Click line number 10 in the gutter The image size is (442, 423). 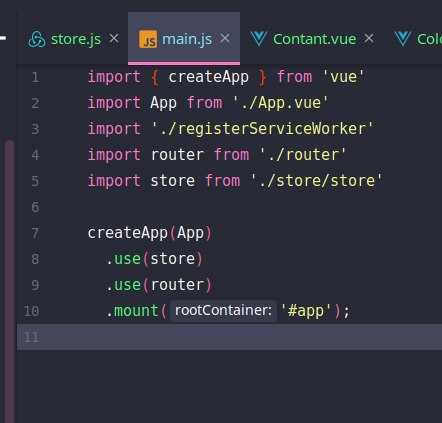pyautogui.click(x=31, y=311)
